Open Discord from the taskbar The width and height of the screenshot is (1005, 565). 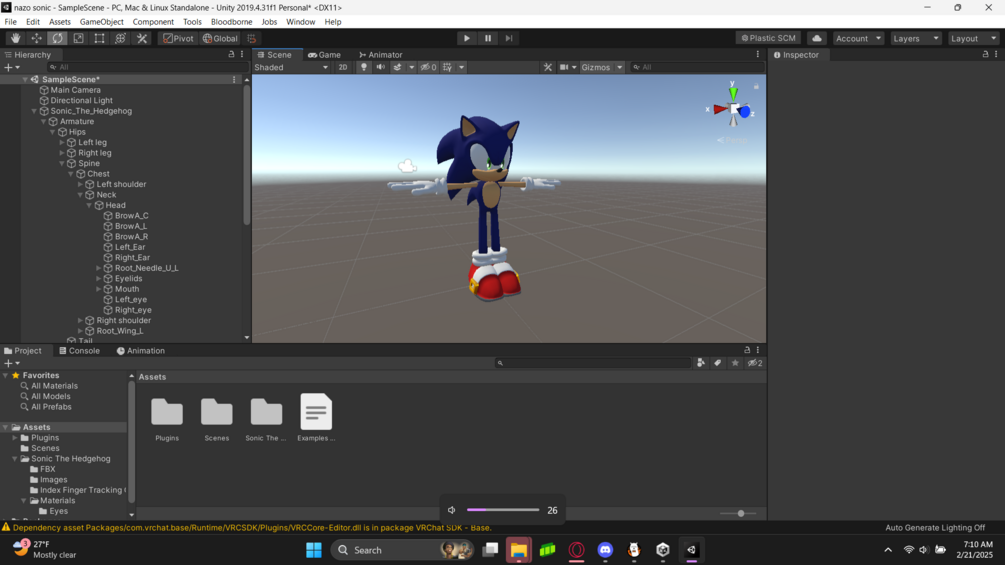tap(605, 550)
